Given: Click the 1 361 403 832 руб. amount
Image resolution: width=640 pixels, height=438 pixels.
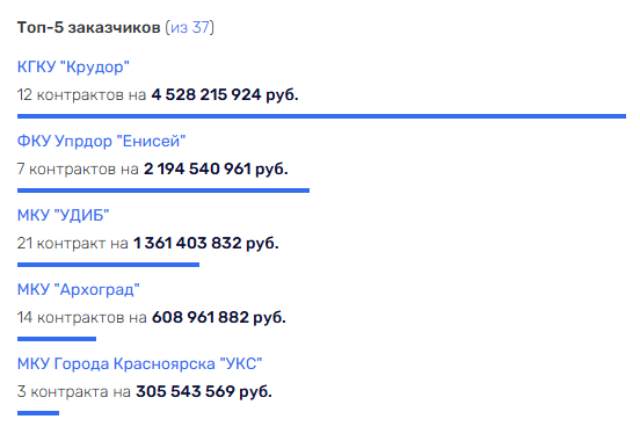Looking at the screenshot, I should pyautogui.click(x=205, y=242).
